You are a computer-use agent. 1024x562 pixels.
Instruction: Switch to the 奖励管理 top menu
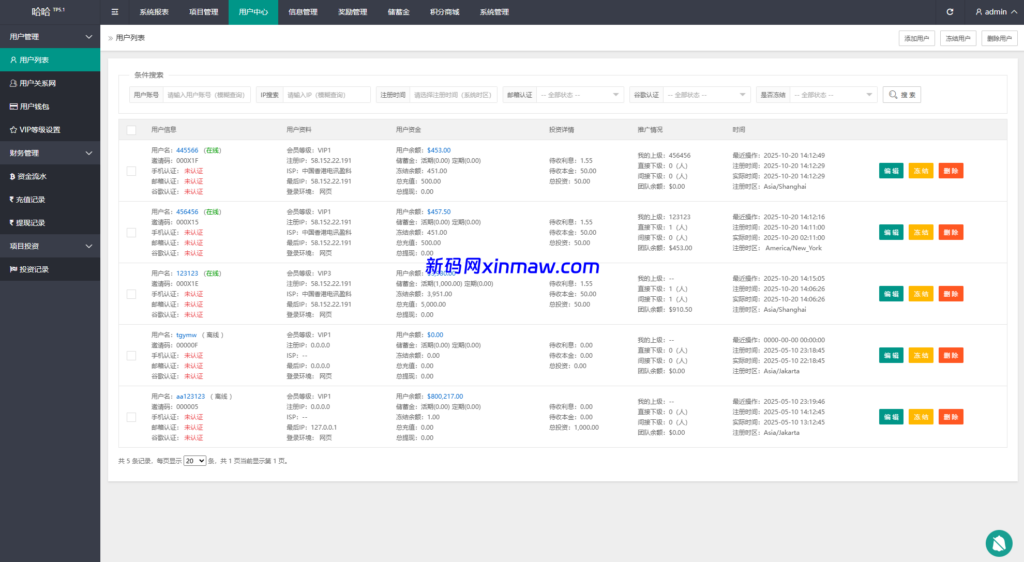point(352,12)
